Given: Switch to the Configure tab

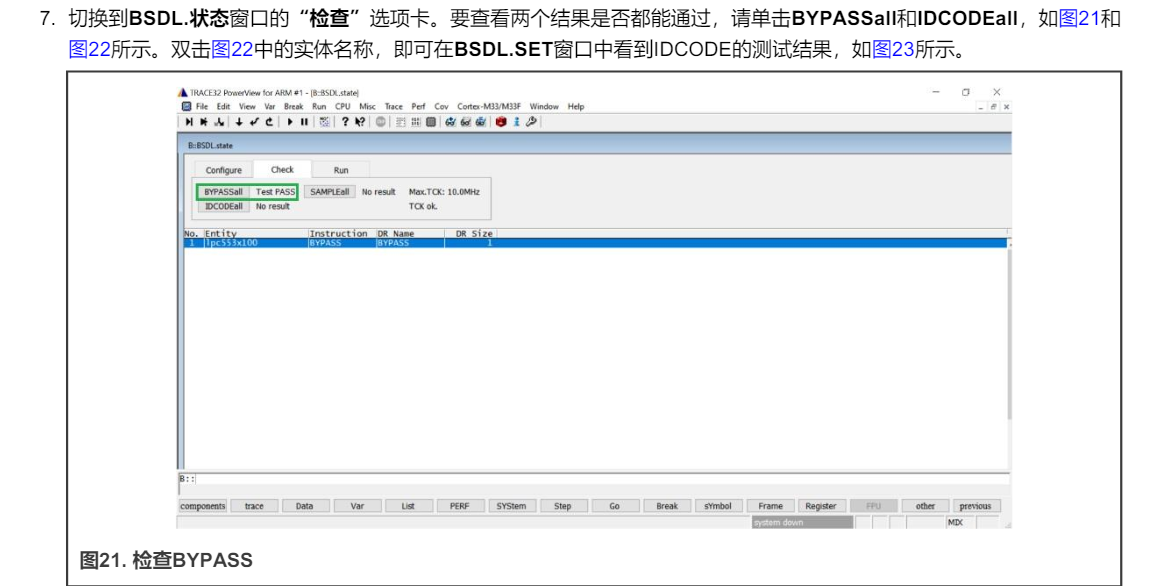Looking at the screenshot, I should [x=224, y=170].
